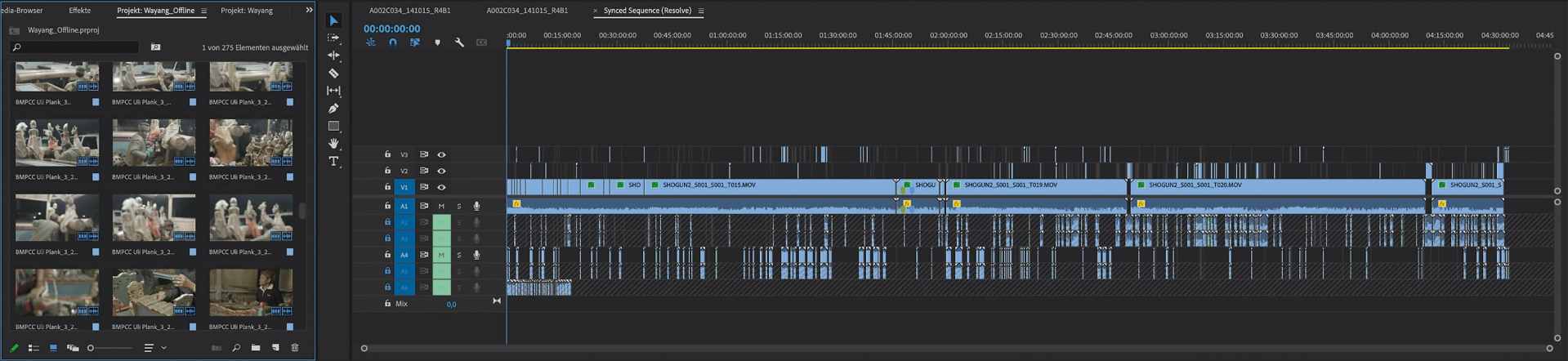This screenshot has width=1568, height=361.
Task: Toggle Snap in timeline (magnet icon)
Action: pos(393,42)
